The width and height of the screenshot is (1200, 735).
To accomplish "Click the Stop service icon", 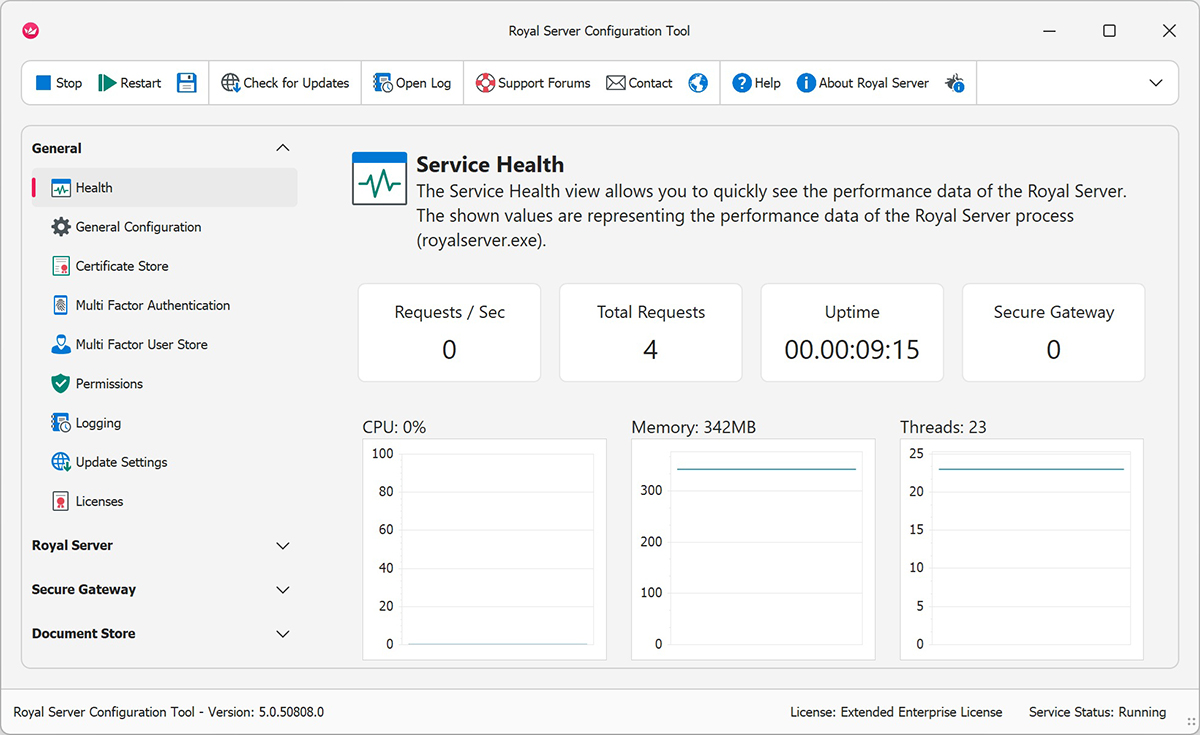I will pos(44,83).
